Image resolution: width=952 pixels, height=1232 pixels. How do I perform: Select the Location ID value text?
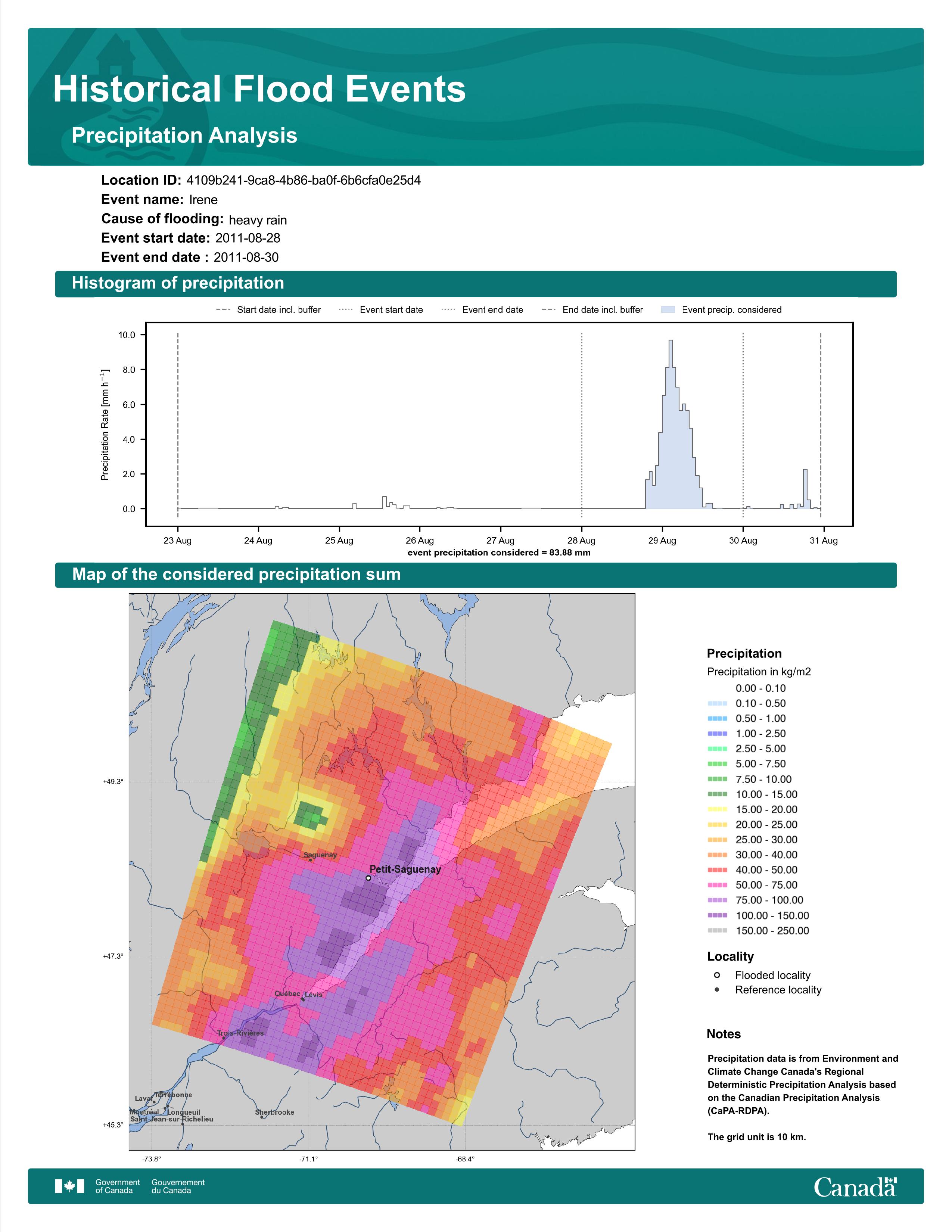pyautogui.click(x=304, y=181)
